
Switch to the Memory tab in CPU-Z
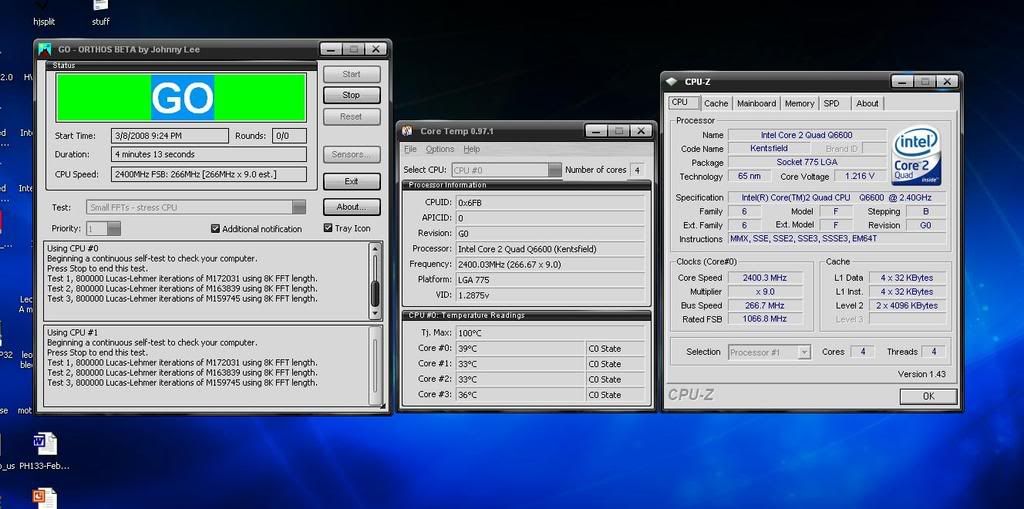coord(799,103)
